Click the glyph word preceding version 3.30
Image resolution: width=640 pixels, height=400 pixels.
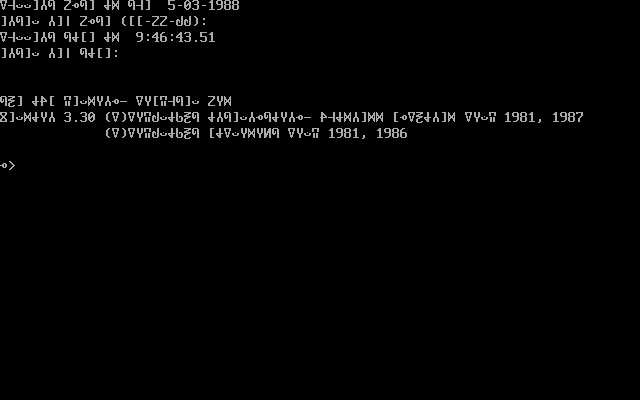point(28,117)
